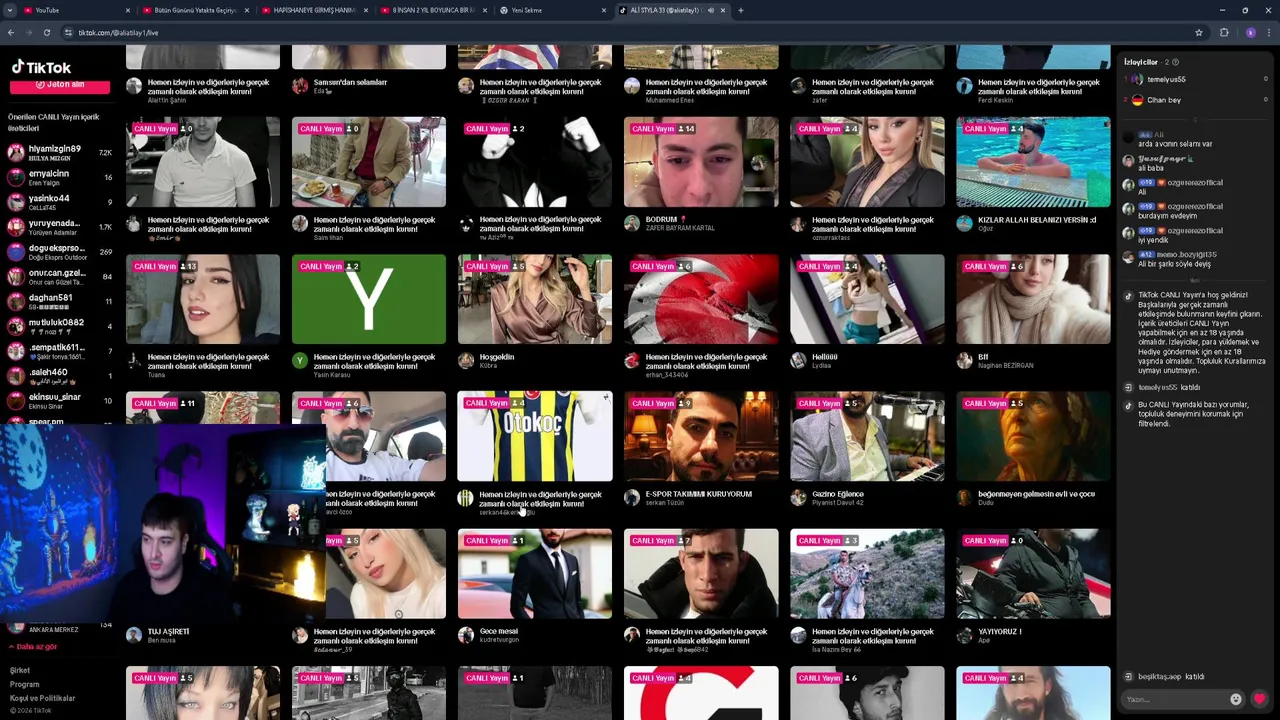Bookmark this page with star icon

(x=1199, y=32)
